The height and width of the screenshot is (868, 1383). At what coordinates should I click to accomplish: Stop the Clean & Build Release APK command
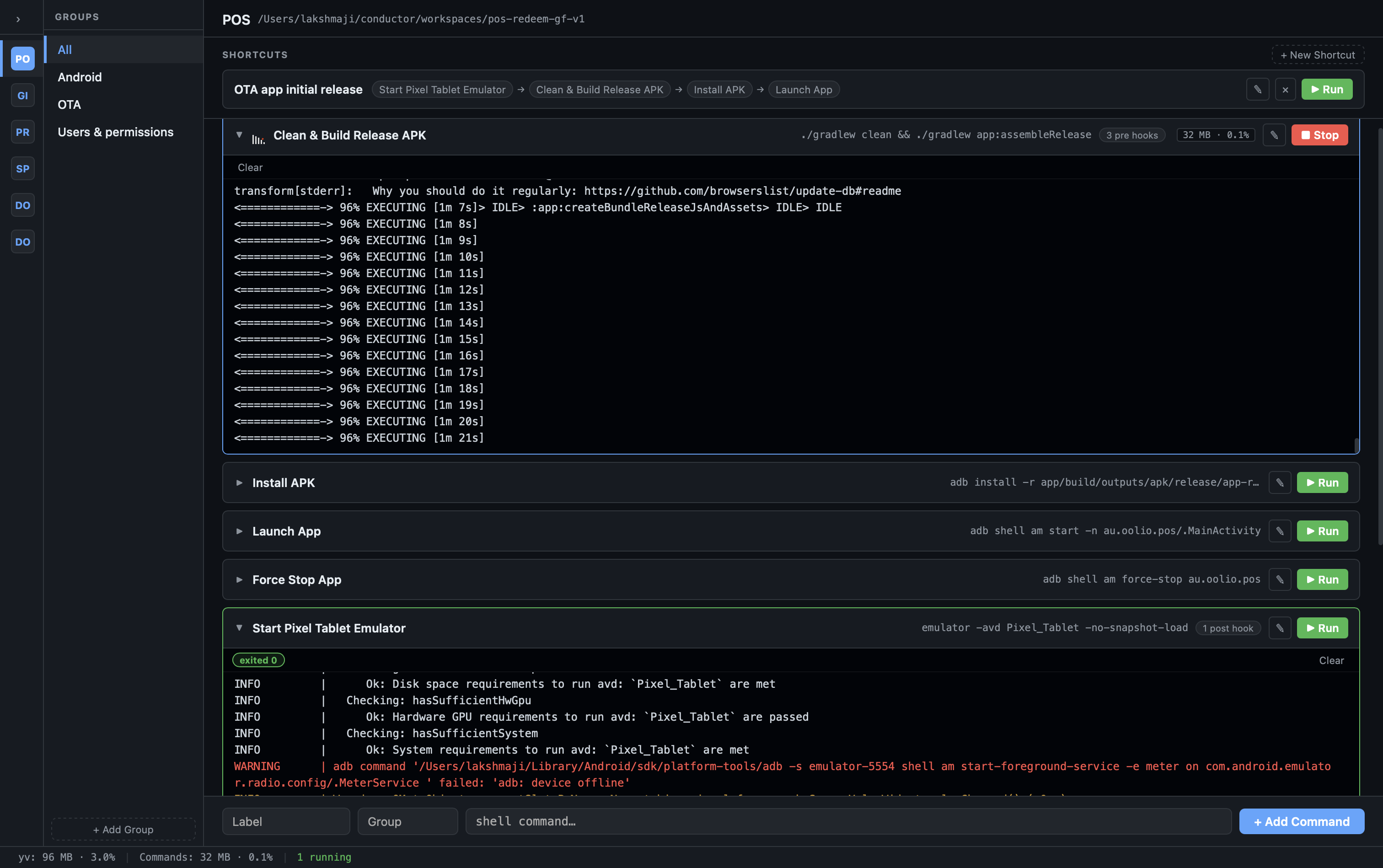(1319, 135)
